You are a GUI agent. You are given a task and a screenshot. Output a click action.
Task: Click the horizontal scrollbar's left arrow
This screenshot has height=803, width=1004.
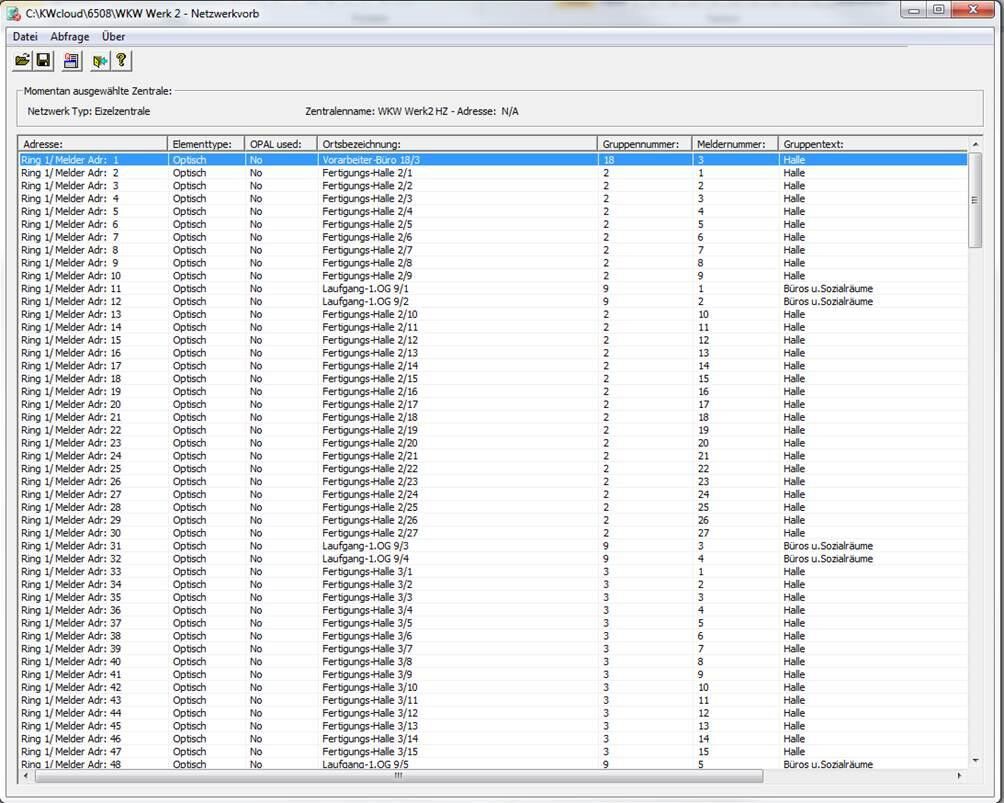coord(26,775)
